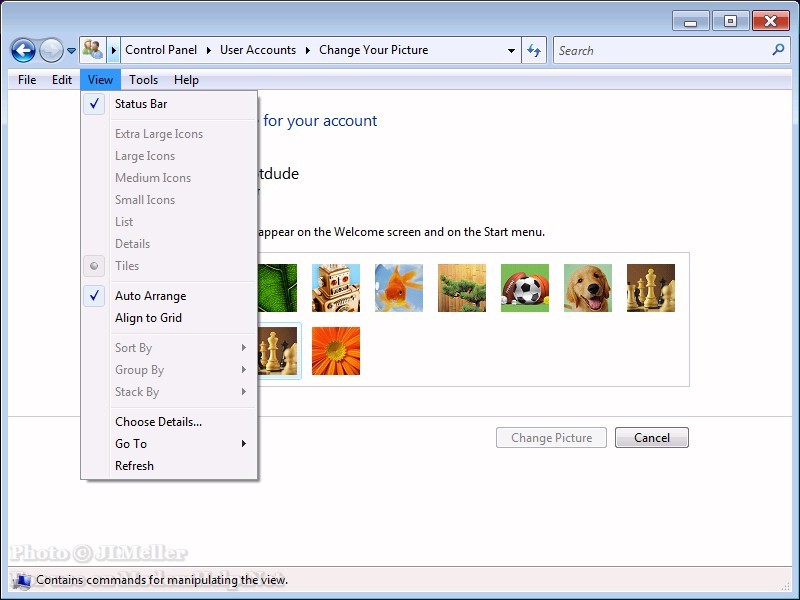Open the Help menu
800x600 pixels.
[x=186, y=80]
